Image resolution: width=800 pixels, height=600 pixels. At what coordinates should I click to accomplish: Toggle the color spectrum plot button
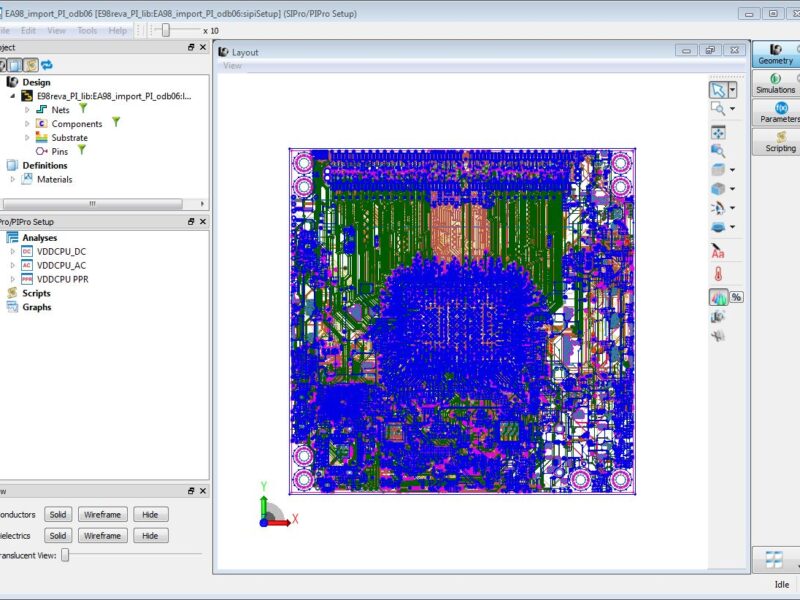tap(718, 297)
